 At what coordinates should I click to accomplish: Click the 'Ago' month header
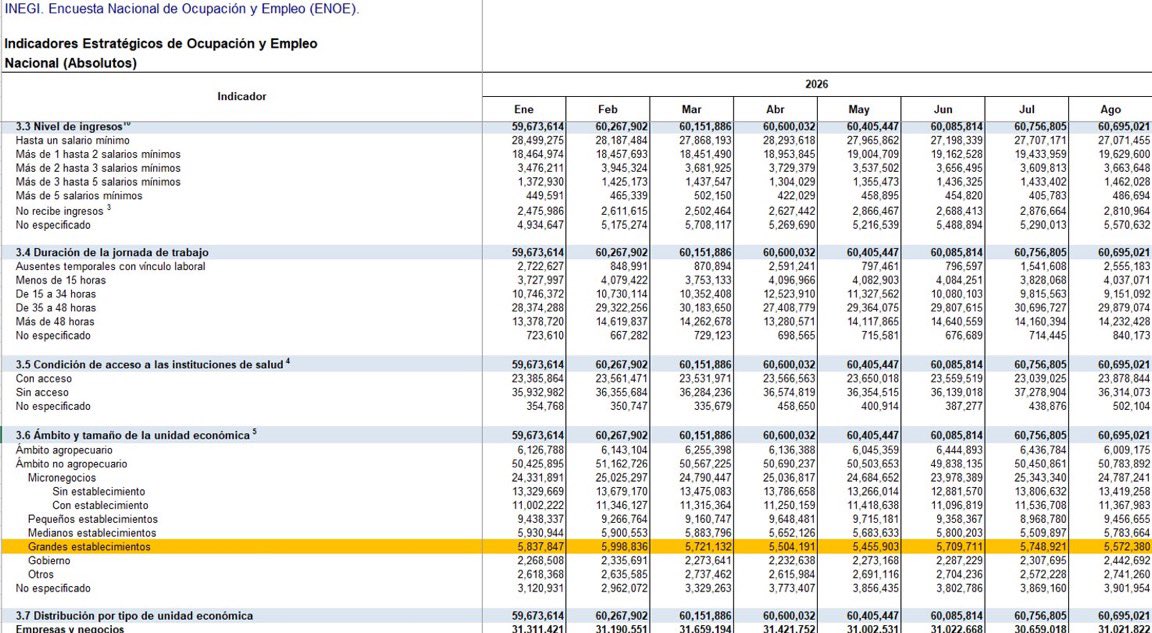coord(1110,109)
